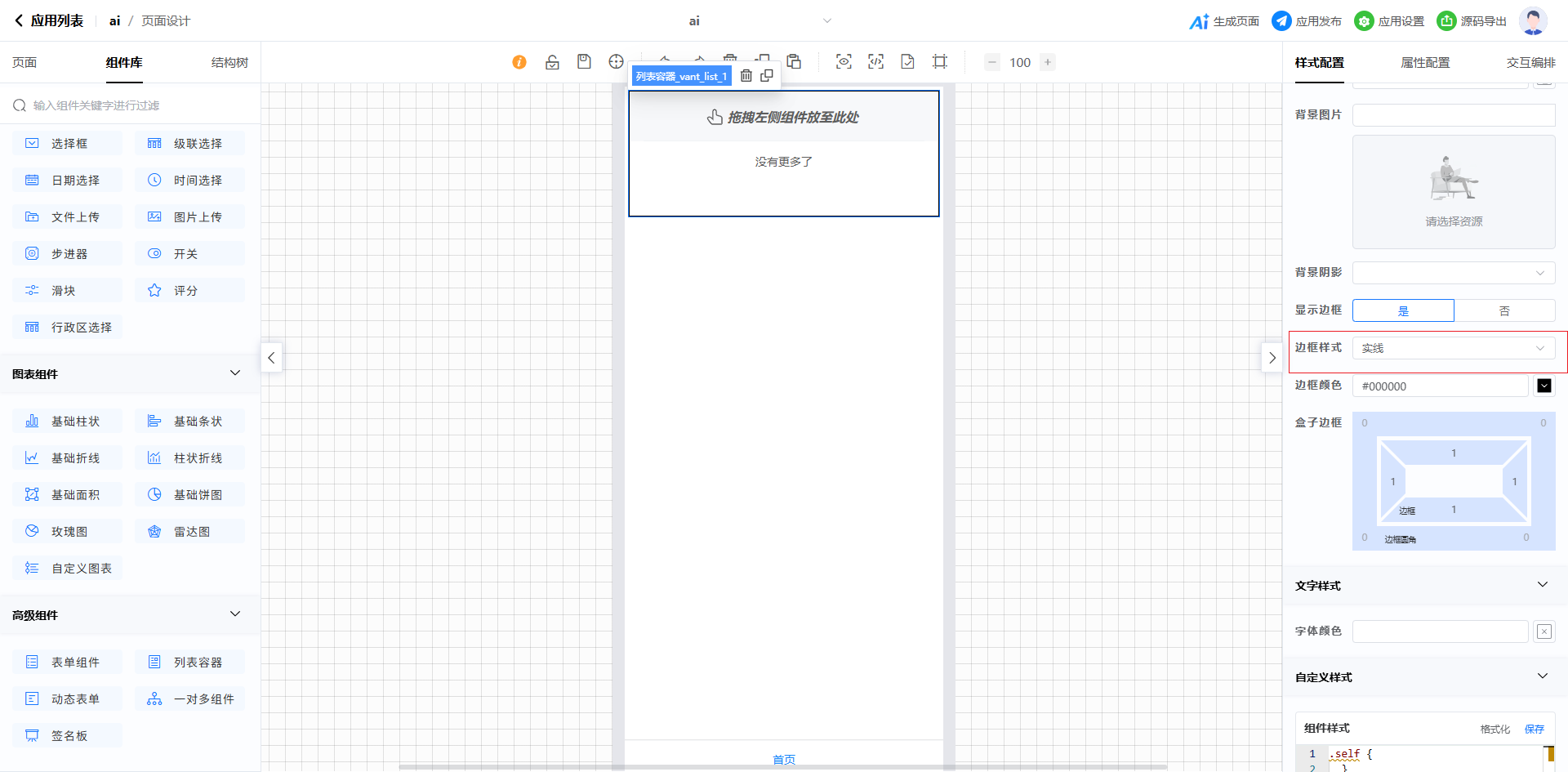
Task: Click 保存 in component style editor
Action: pyautogui.click(x=1534, y=729)
